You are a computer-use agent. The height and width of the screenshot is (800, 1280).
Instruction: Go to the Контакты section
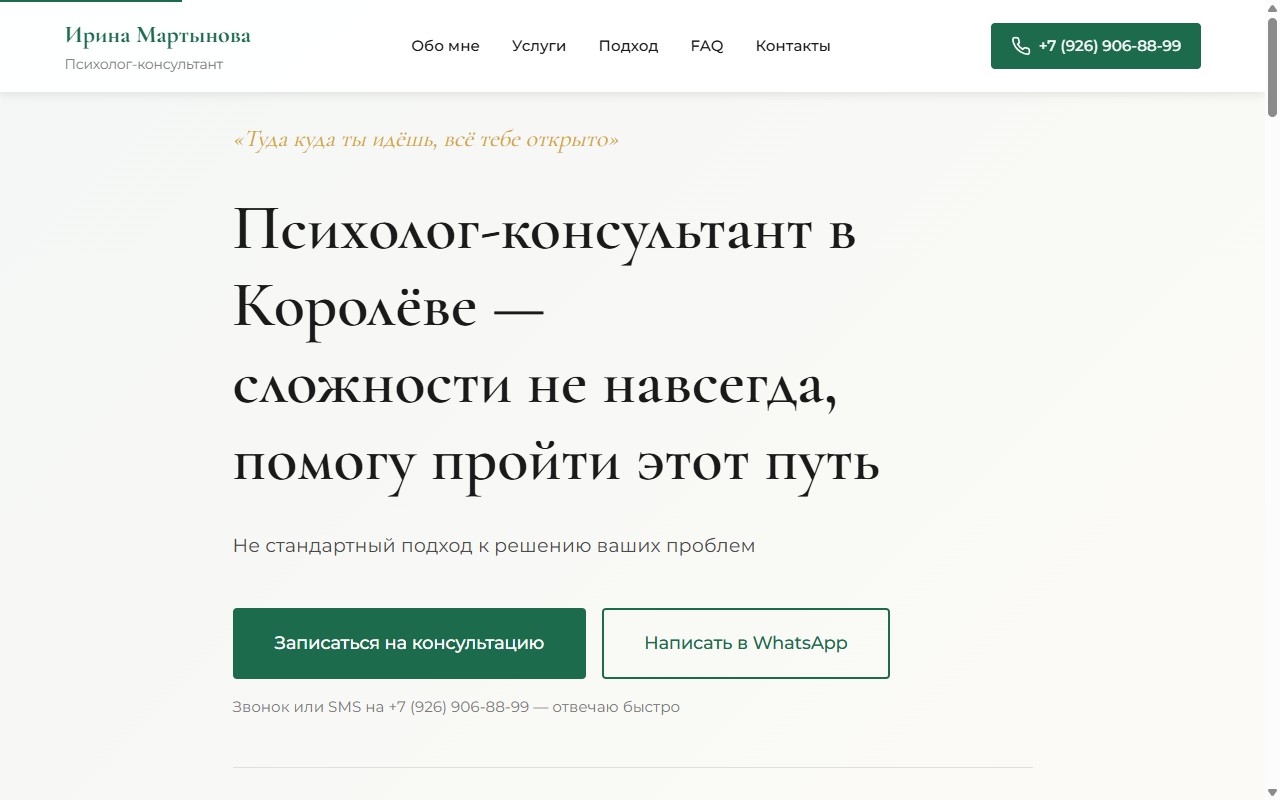(x=793, y=46)
